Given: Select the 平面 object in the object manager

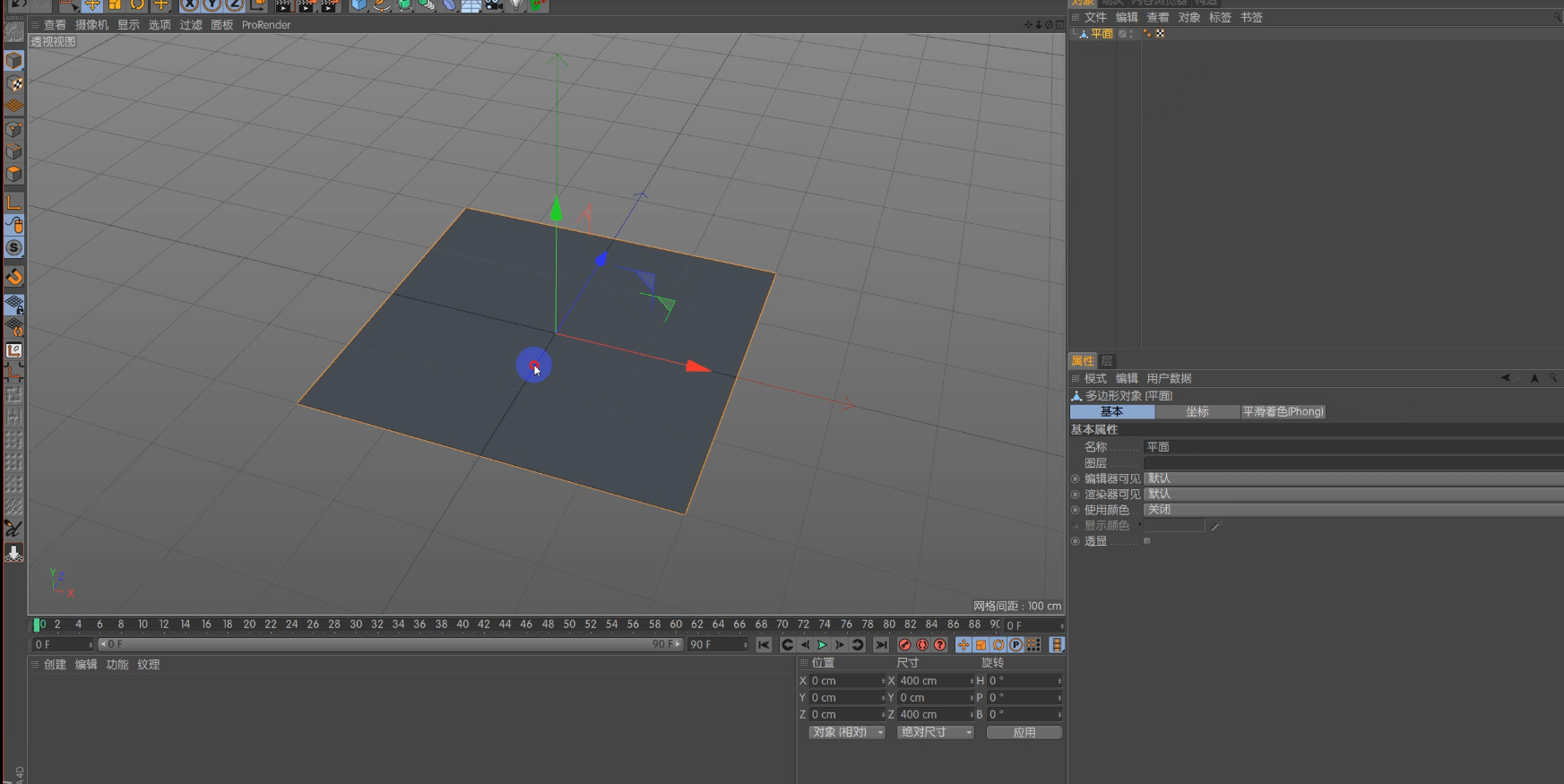Looking at the screenshot, I should pyautogui.click(x=1102, y=34).
